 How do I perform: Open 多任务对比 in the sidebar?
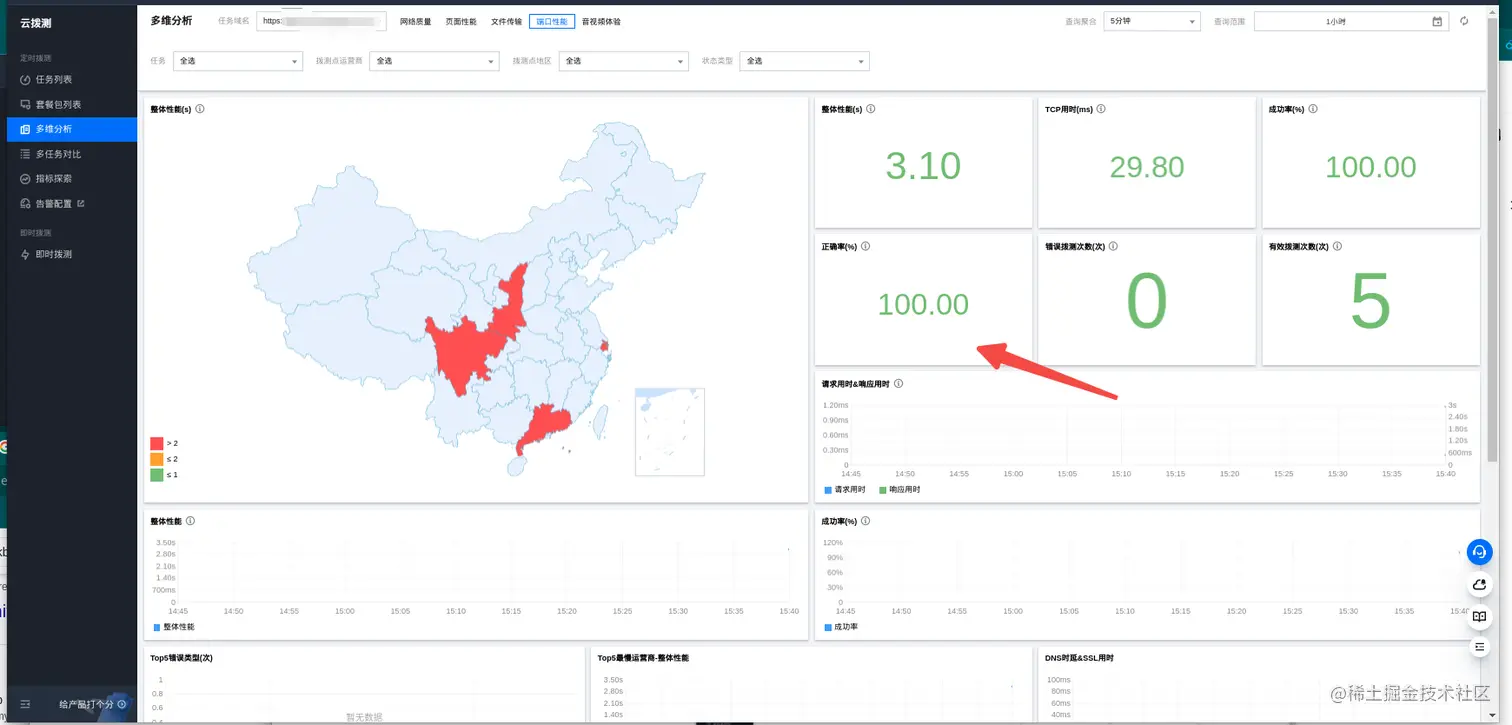[72, 154]
